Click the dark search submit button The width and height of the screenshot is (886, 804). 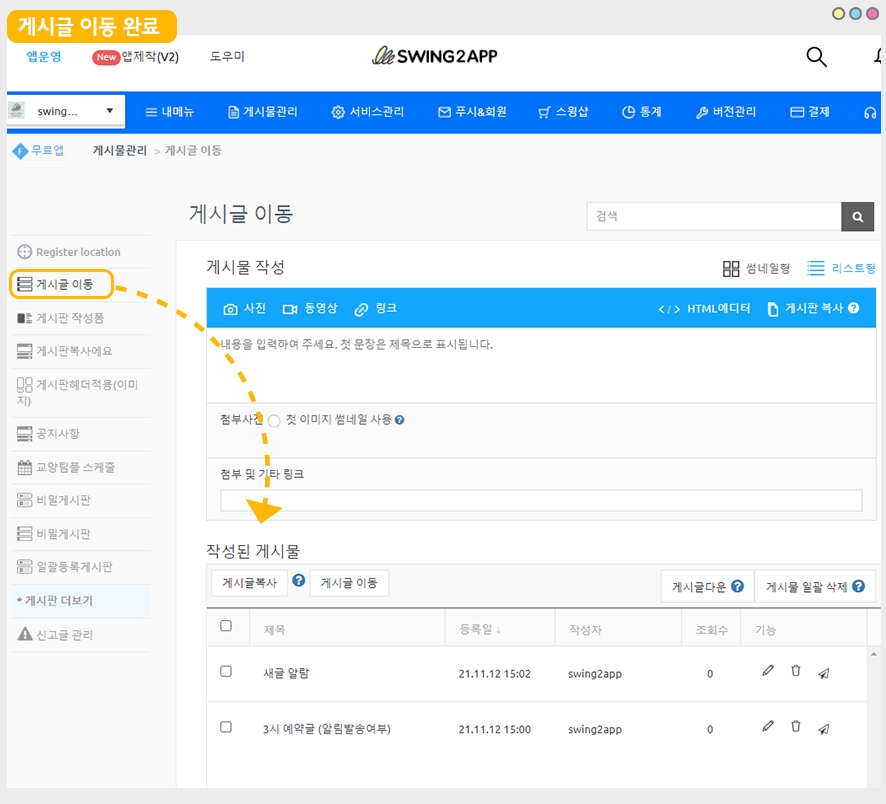tap(857, 216)
